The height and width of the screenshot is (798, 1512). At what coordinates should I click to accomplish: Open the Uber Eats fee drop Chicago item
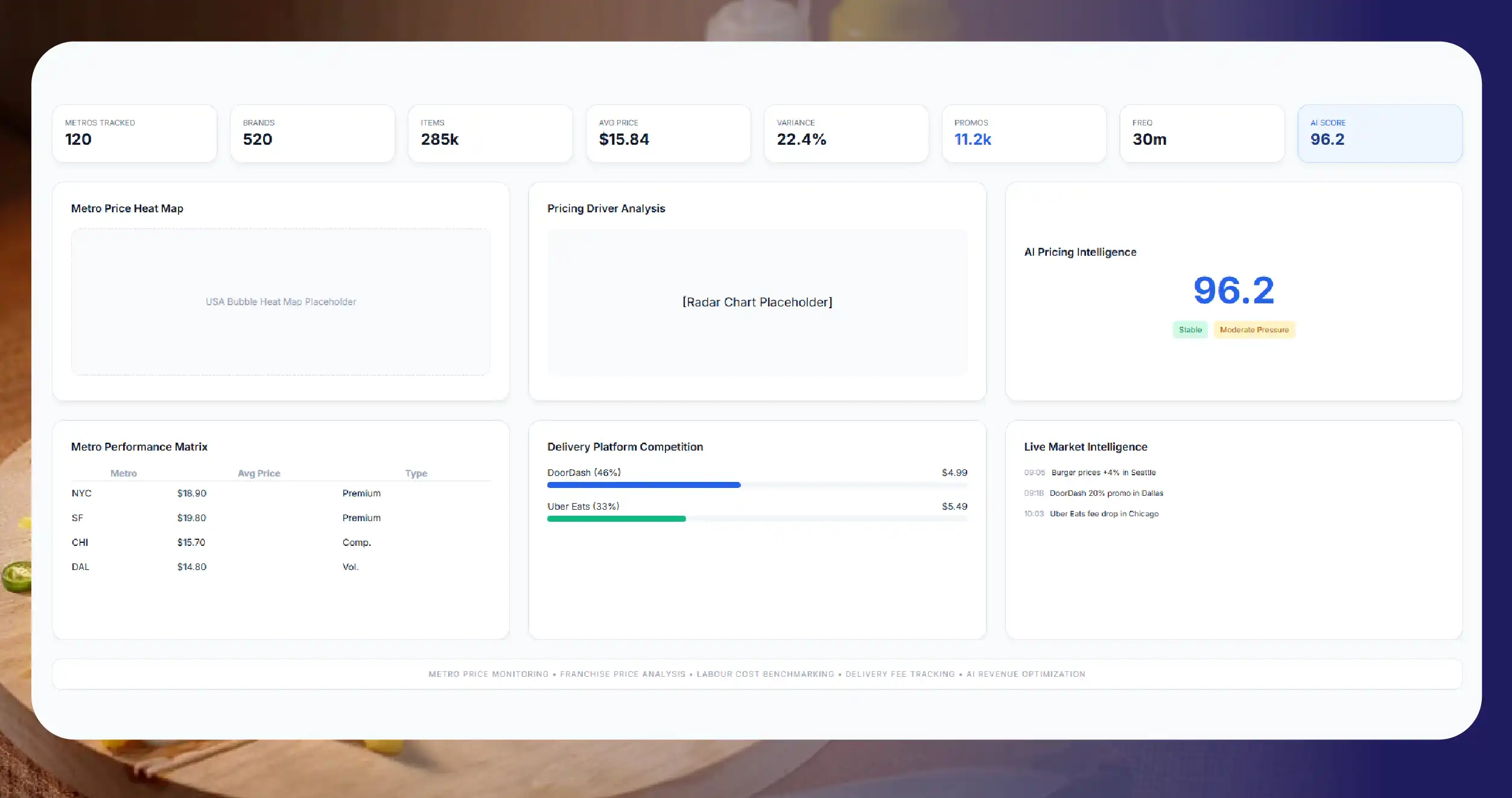pyautogui.click(x=1091, y=514)
